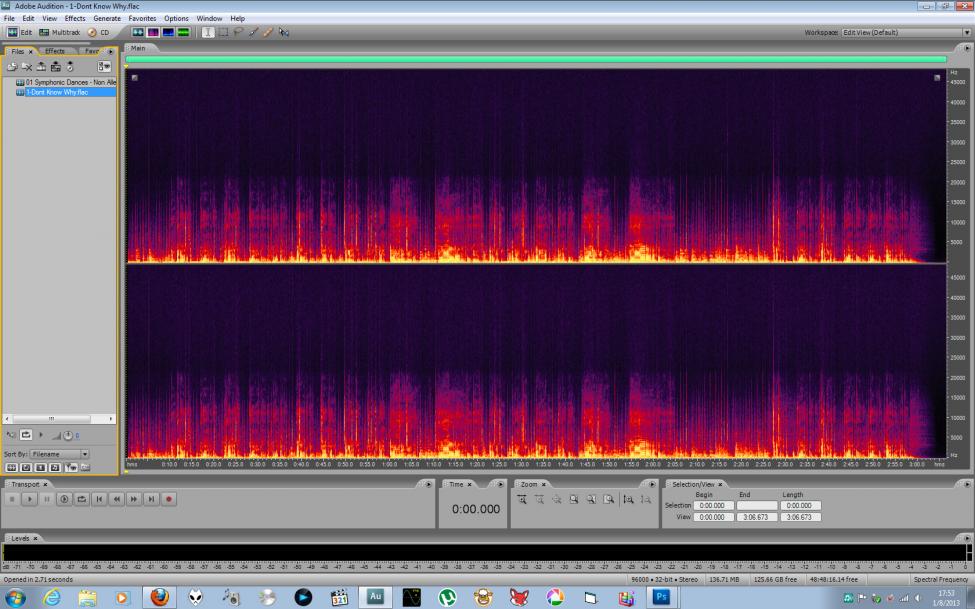975x609 pixels.
Task: Open Zoom panel options menu arrow
Action: tap(652, 484)
